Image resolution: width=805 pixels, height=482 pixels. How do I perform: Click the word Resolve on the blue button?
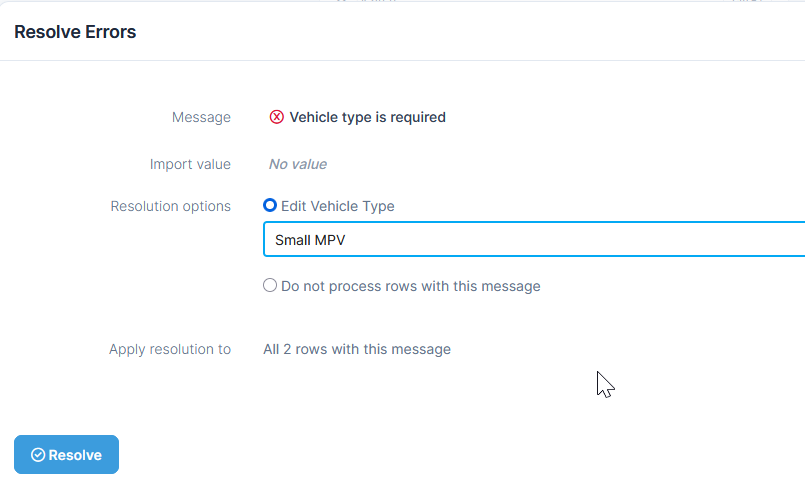click(x=75, y=455)
